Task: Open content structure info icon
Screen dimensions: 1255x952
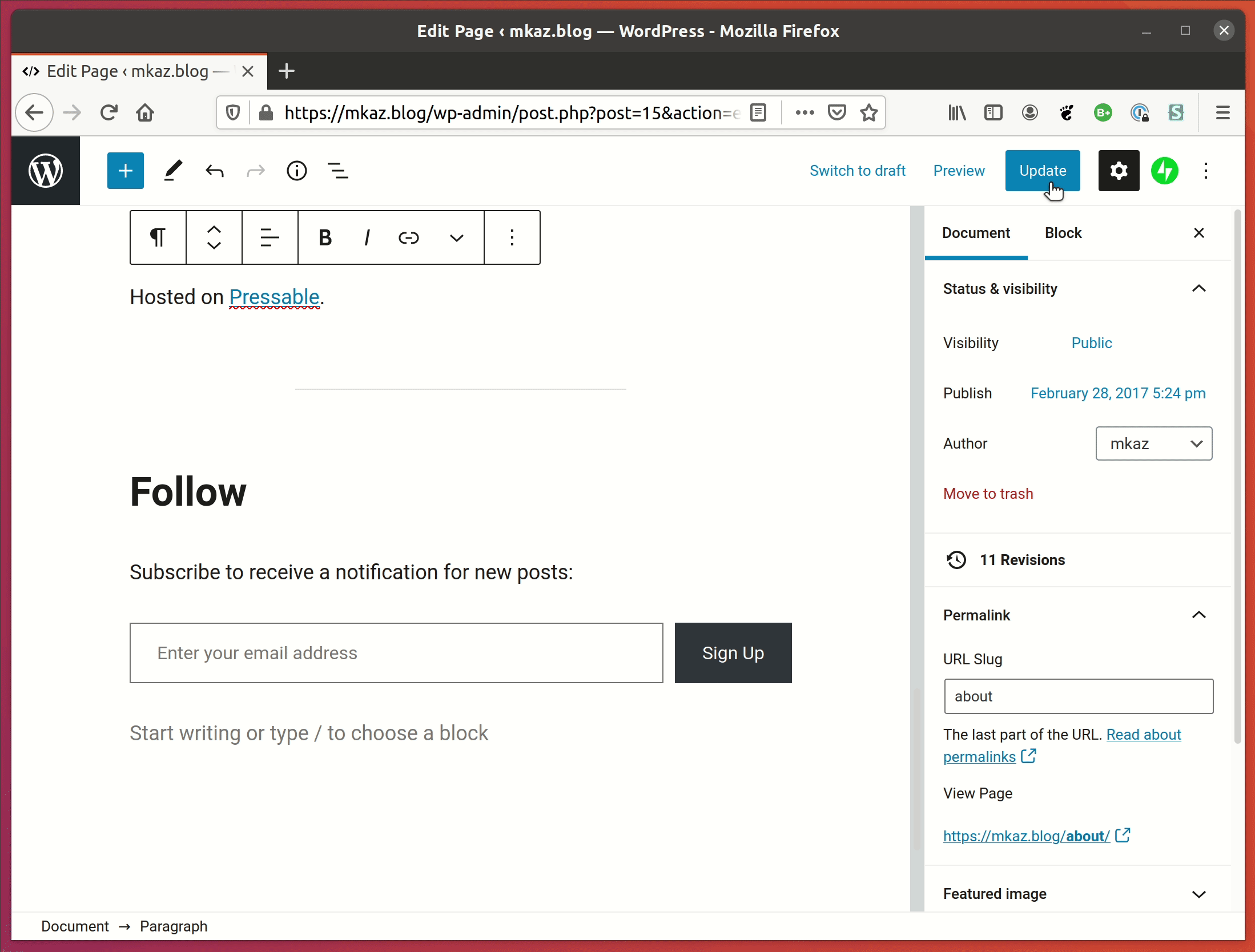Action: pyautogui.click(x=296, y=171)
